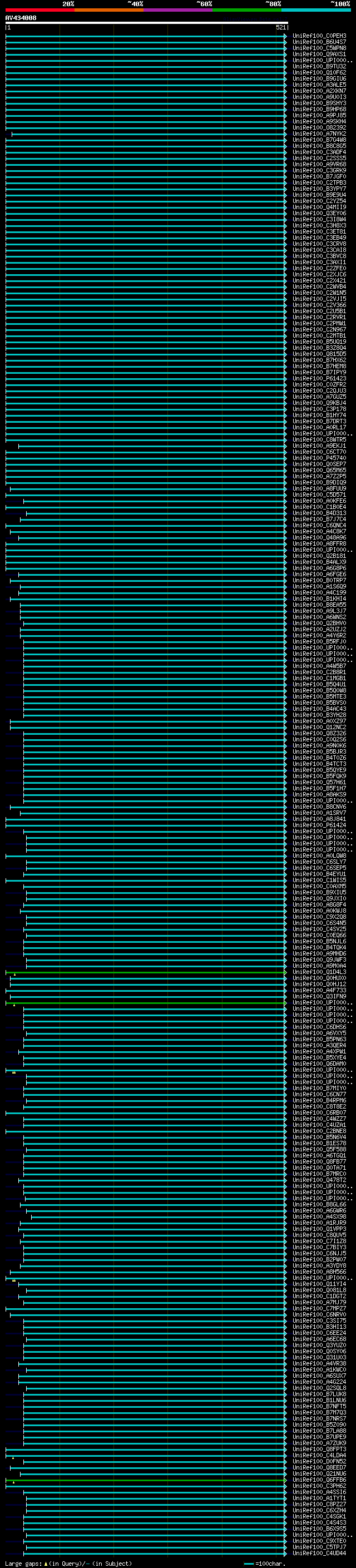Open hit UniRef100_B5BJR3
The height and width of the screenshot is (1568, 356).
click(x=319, y=752)
